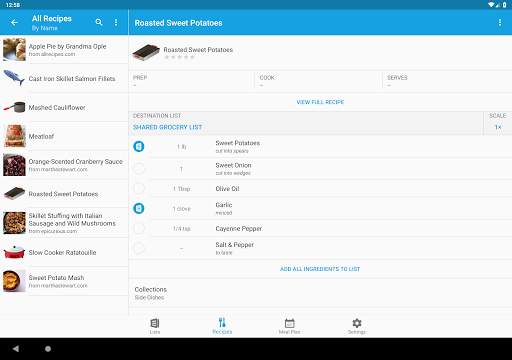
Task: Click View Full Recipe link
Action: (320, 102)
